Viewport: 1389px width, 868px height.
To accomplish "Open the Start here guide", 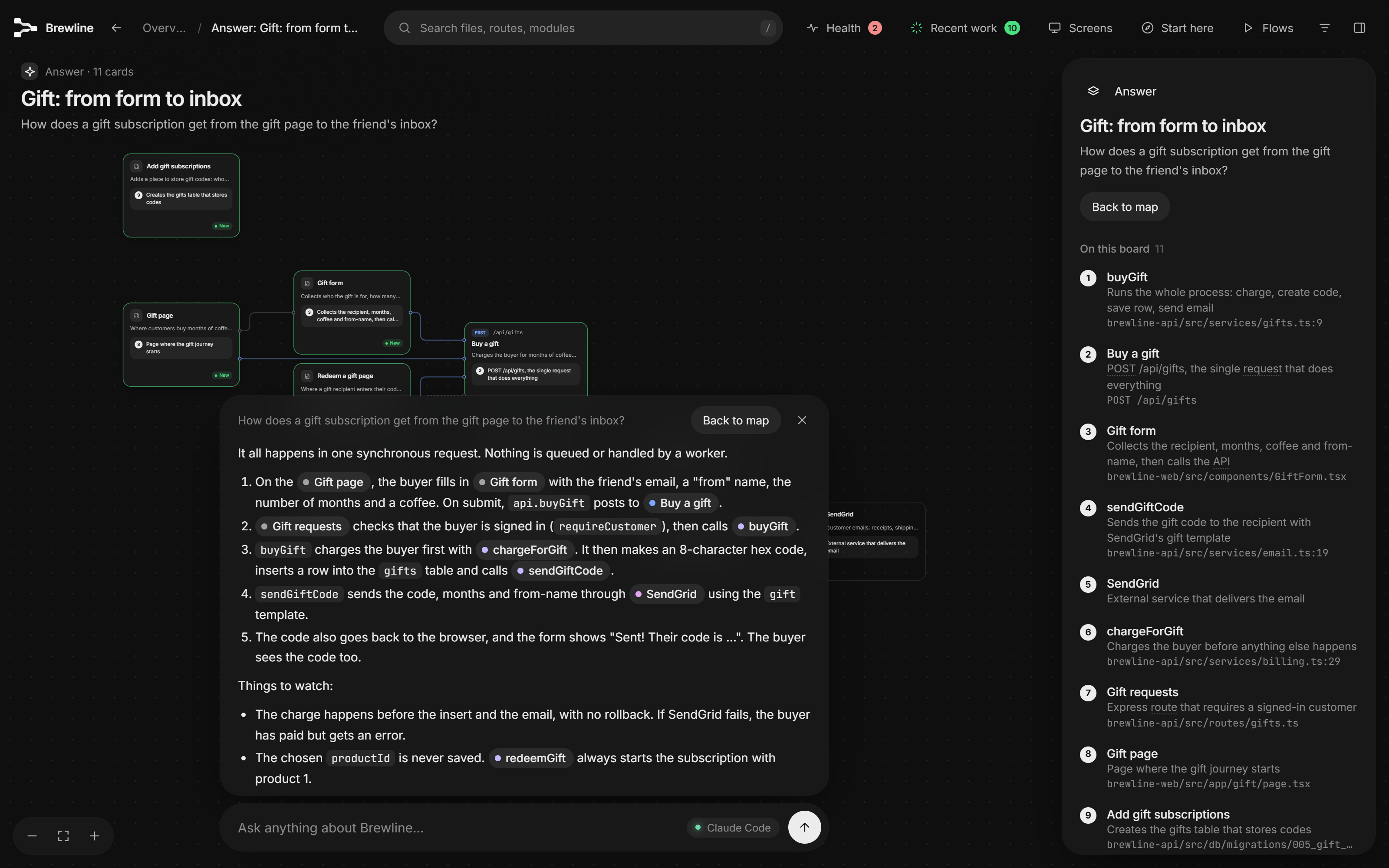I will pos(1177,27).
